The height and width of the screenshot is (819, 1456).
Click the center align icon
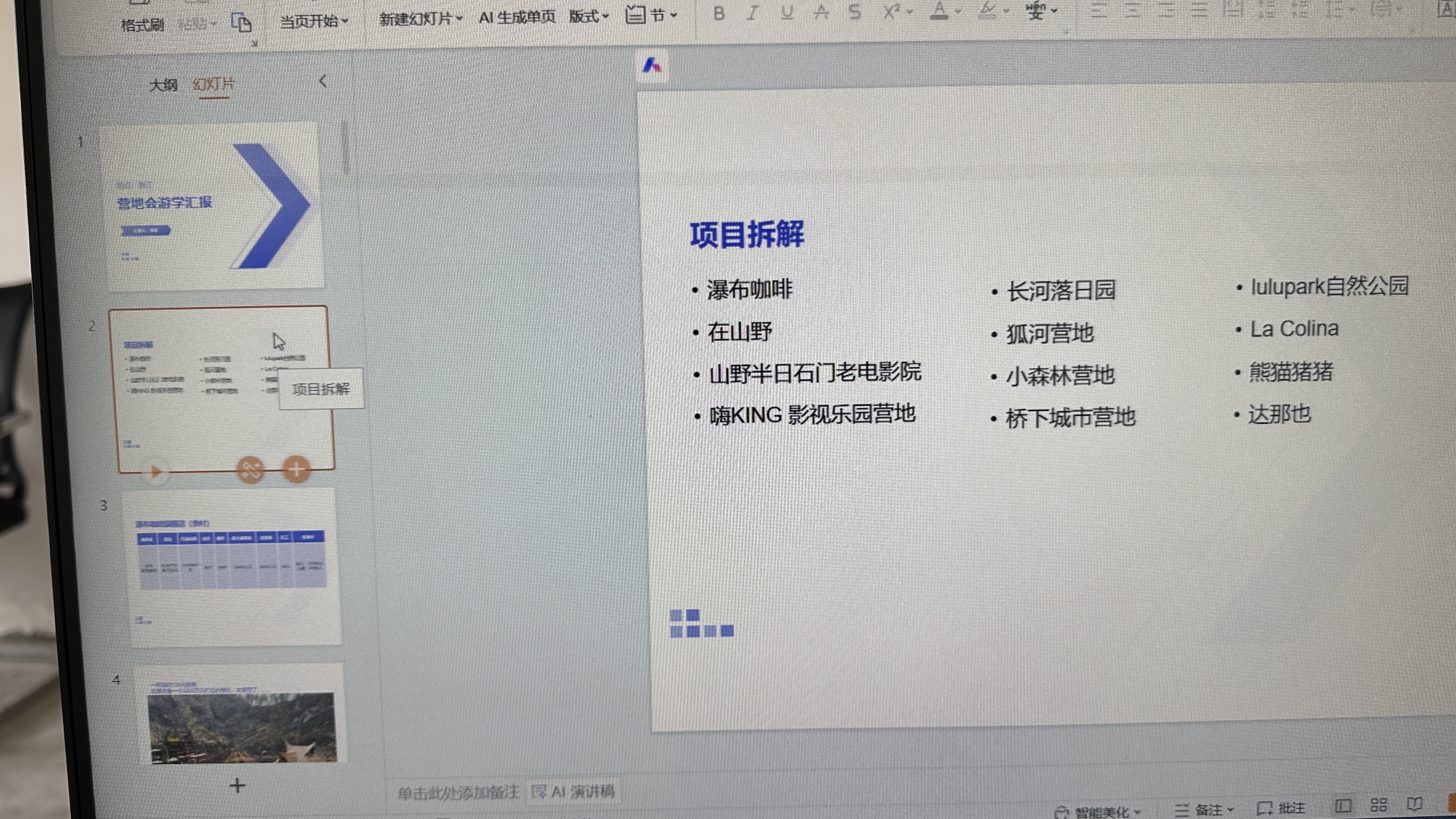coord(1132,10)
